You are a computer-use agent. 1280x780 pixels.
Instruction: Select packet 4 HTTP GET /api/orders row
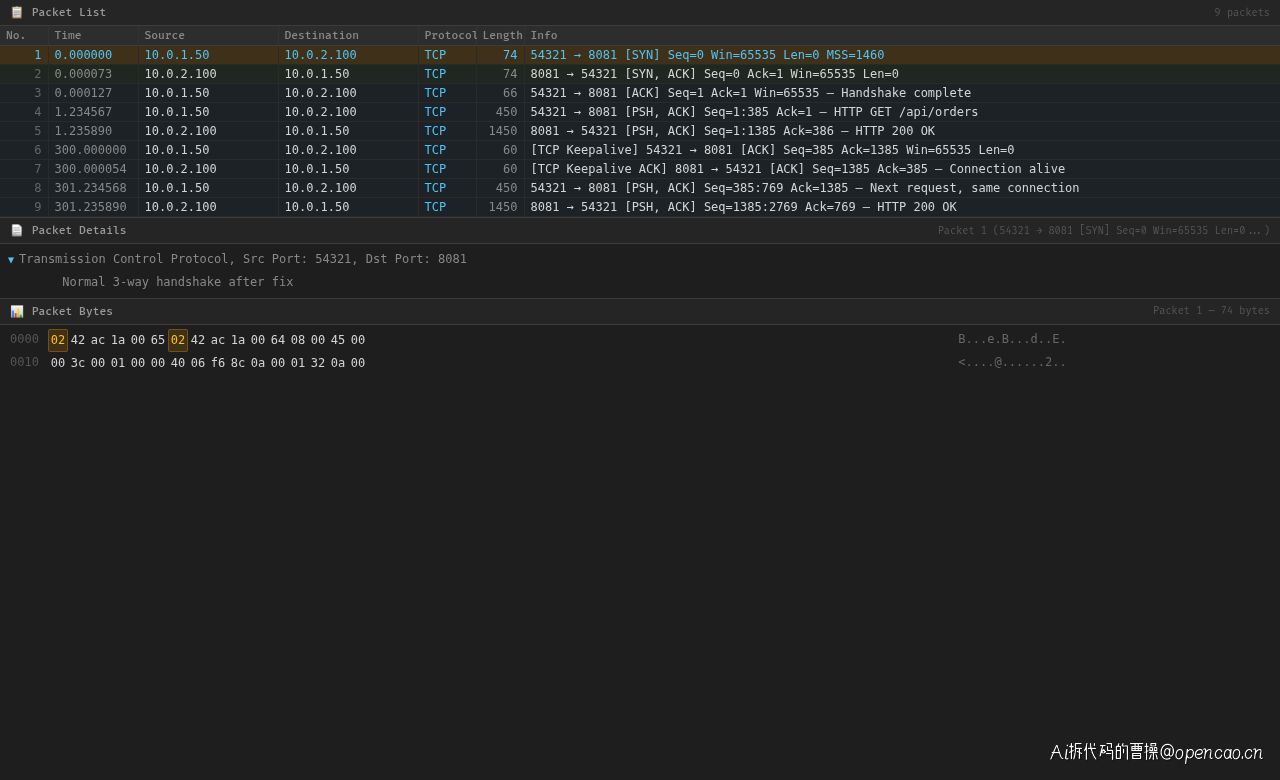(640, 112)
